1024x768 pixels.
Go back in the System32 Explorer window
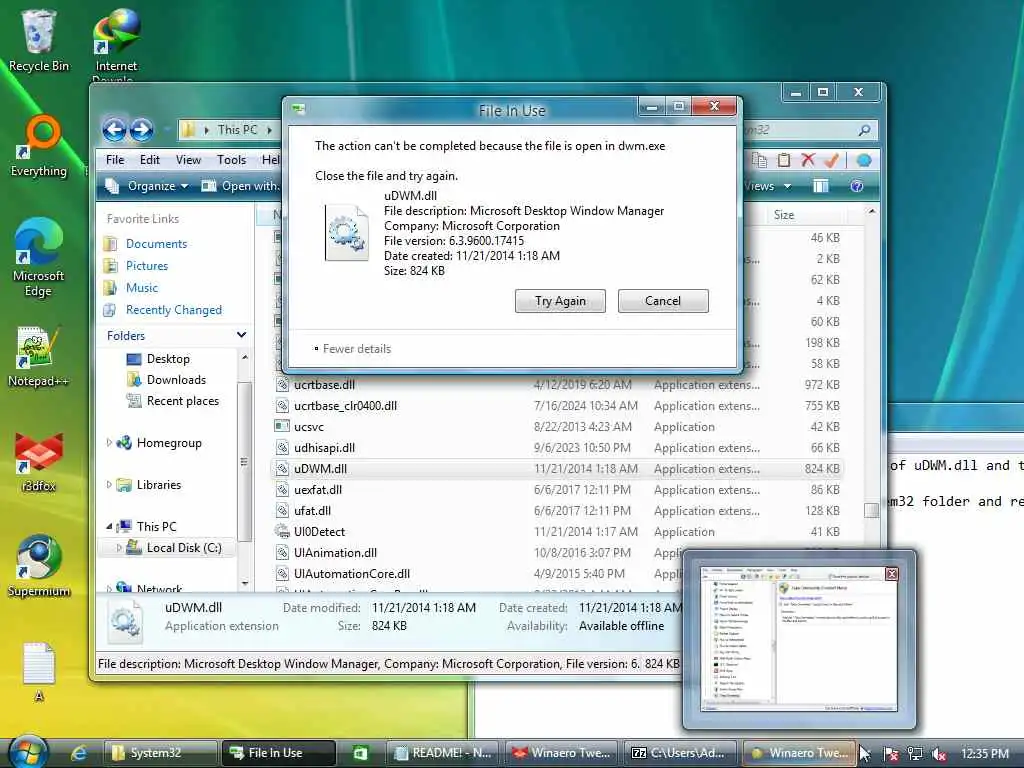tap(115, 130)
